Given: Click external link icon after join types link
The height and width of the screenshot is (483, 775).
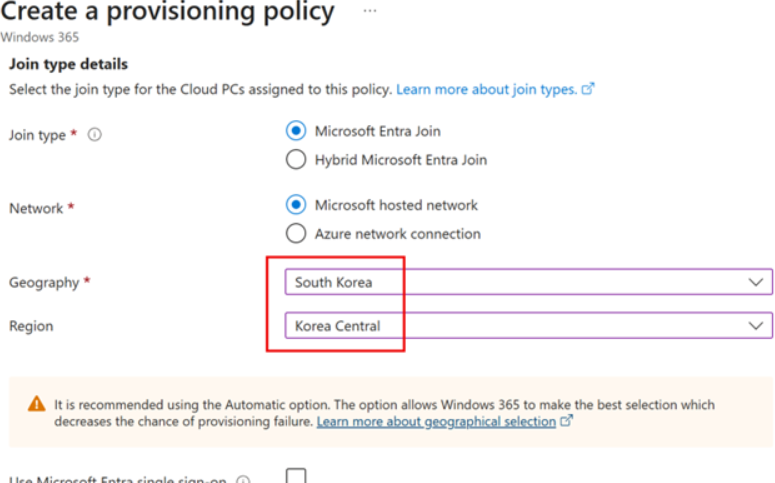Looking at the screenshot, I should pyautogui.click(x=588, y=89).
